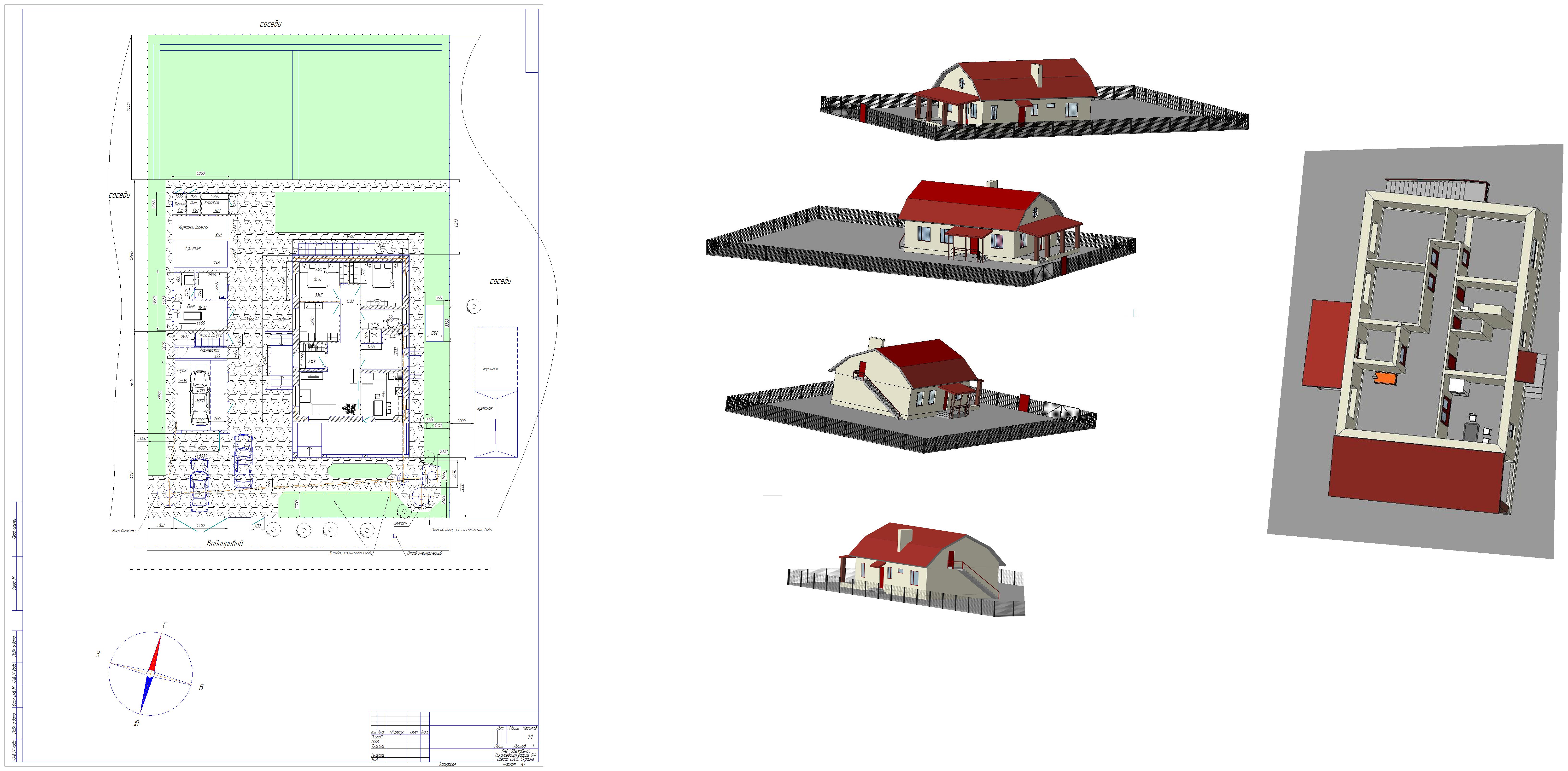Select the "Кладовая" room label
The image size is (1568, 771).
pyautogui.click(x=212, y=203)
